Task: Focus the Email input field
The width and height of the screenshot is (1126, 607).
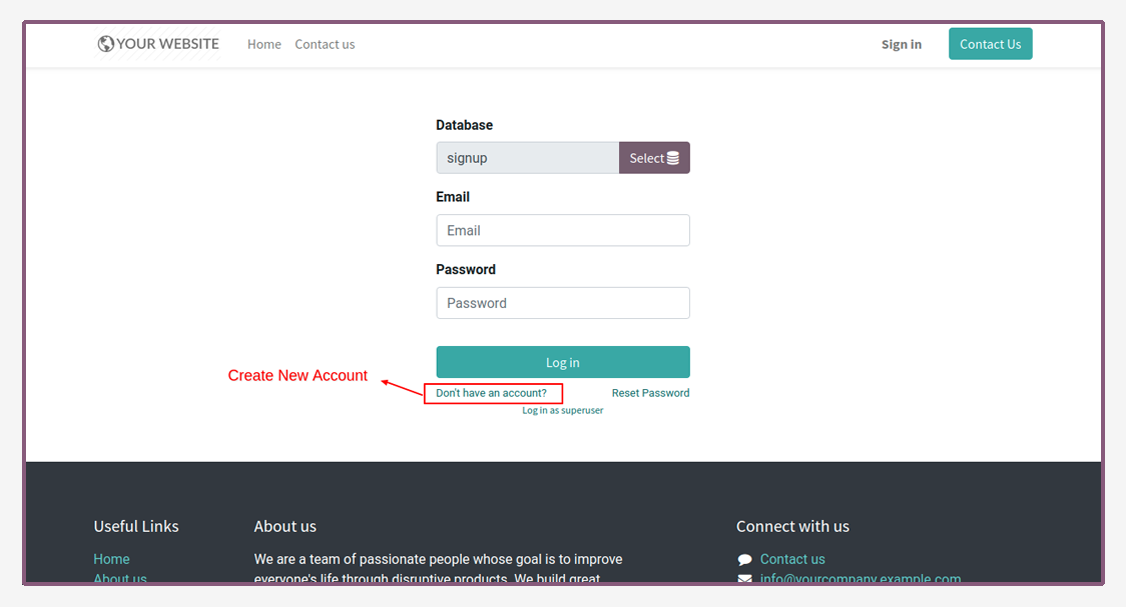Action: coord(563,231)
